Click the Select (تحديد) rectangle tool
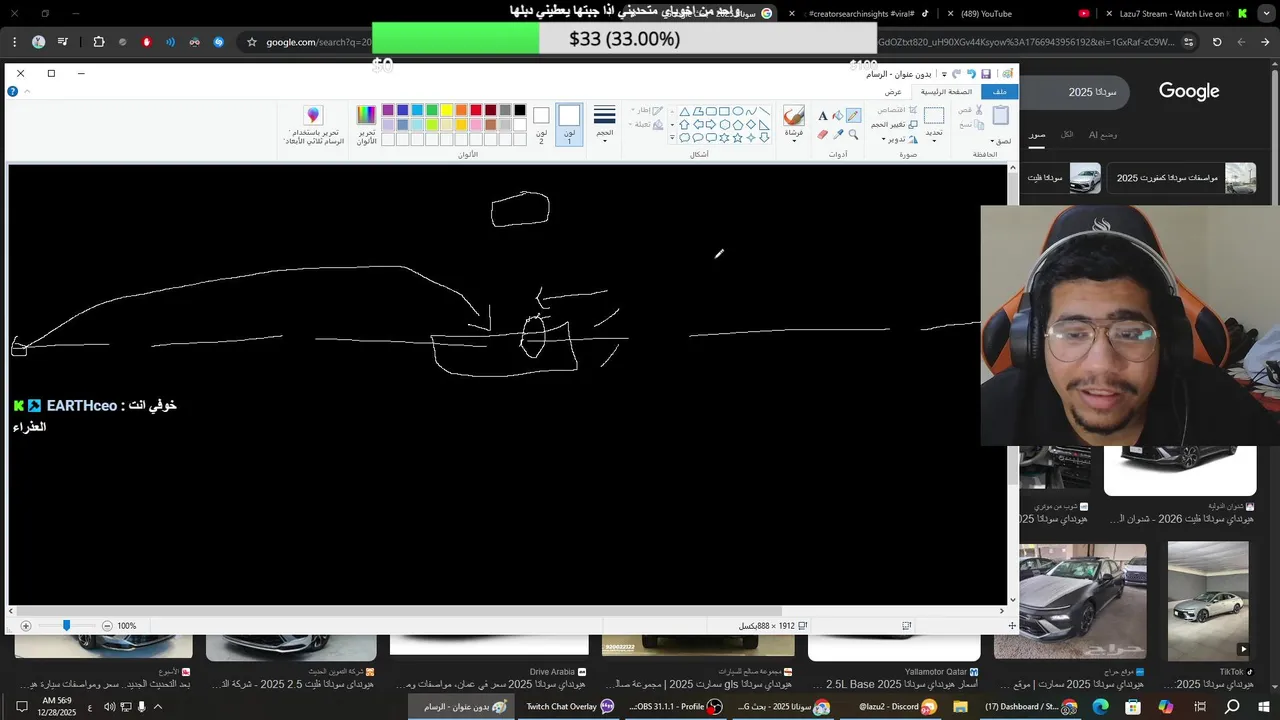The width and height of the screenshot is (1280, 720). pyautogui.click(x=934, y=116)
